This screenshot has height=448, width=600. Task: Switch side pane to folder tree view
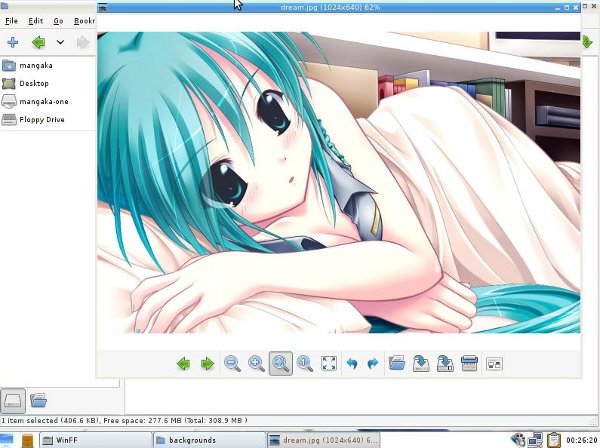[x=38, y=401]
